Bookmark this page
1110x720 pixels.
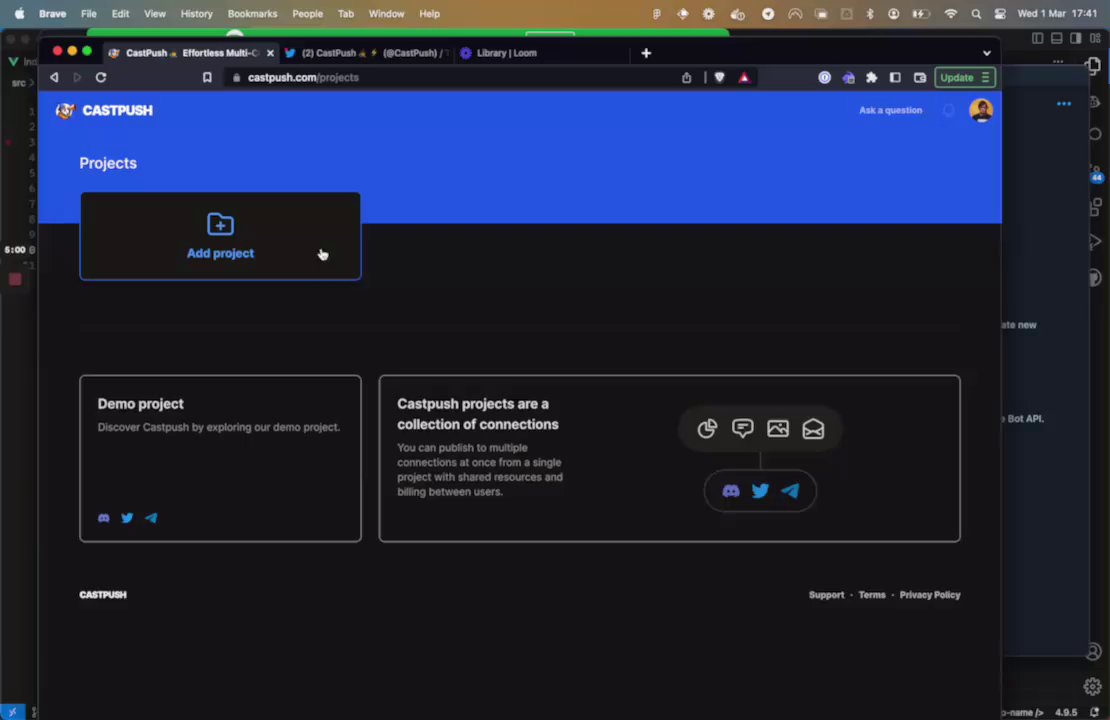[207, 77]
